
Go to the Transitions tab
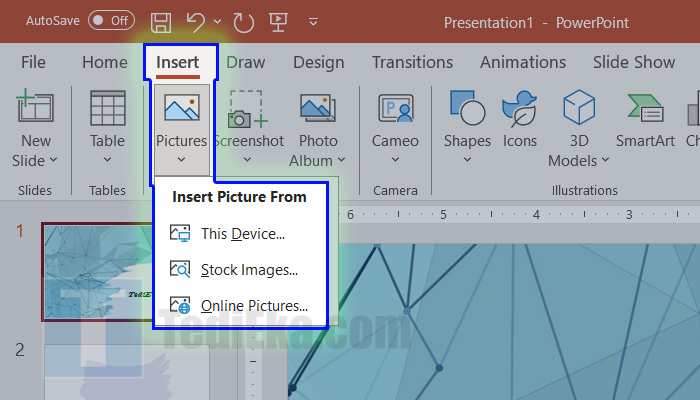click(x=412, y=62)
